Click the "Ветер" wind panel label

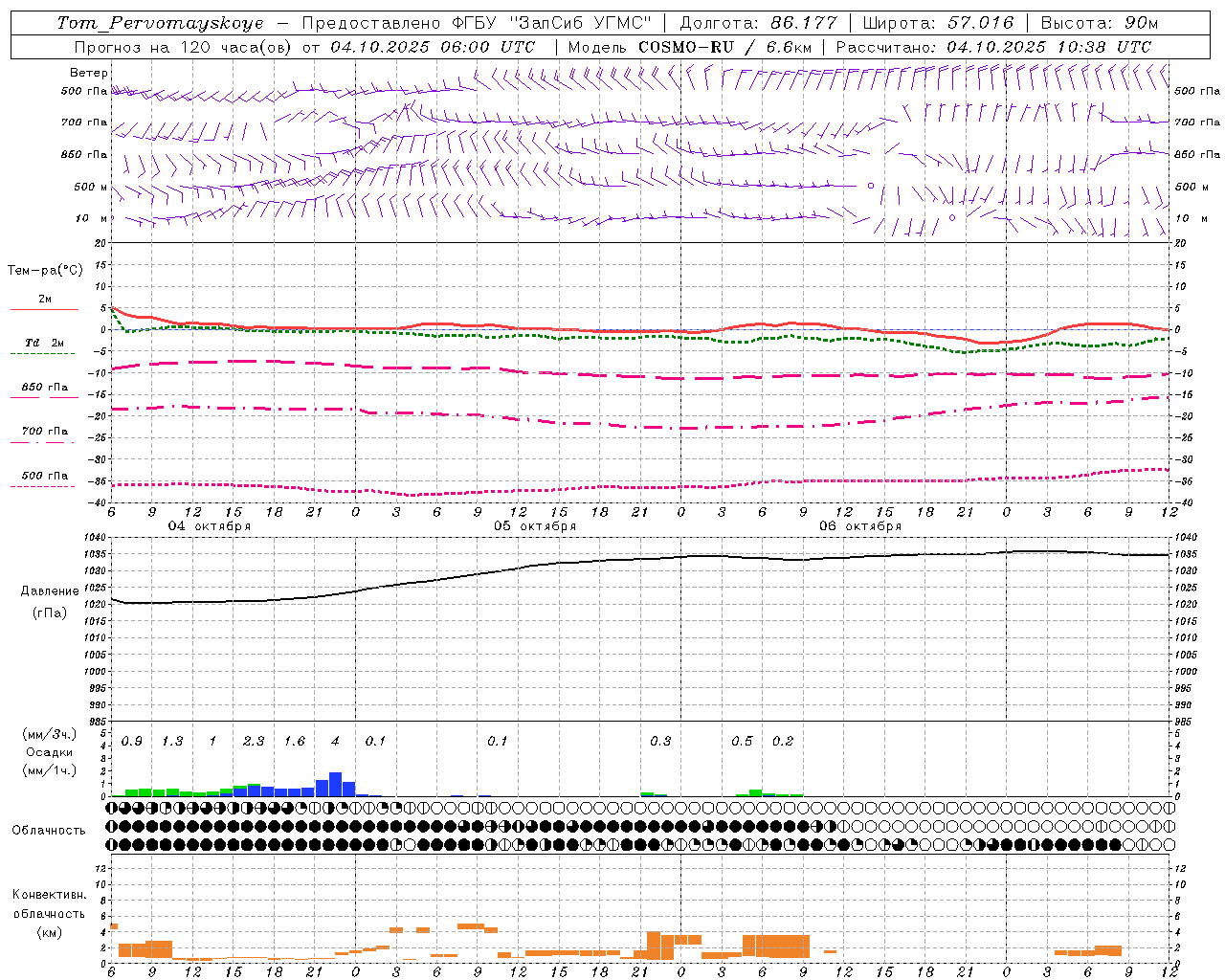(x=89, y=73)
